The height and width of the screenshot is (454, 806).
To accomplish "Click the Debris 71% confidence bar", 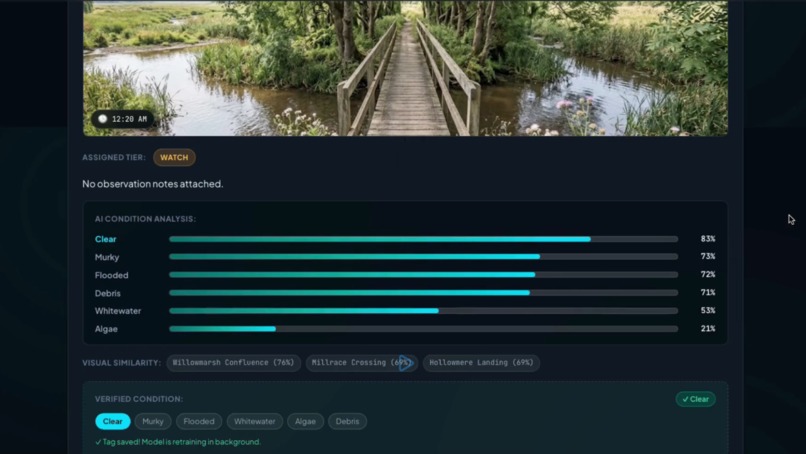I will coord(424,293).
